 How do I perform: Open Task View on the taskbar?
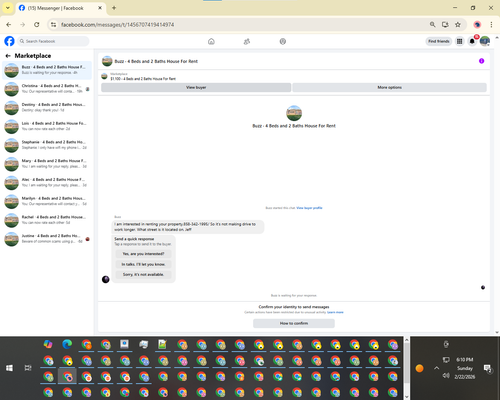click(x=28, y=368)
